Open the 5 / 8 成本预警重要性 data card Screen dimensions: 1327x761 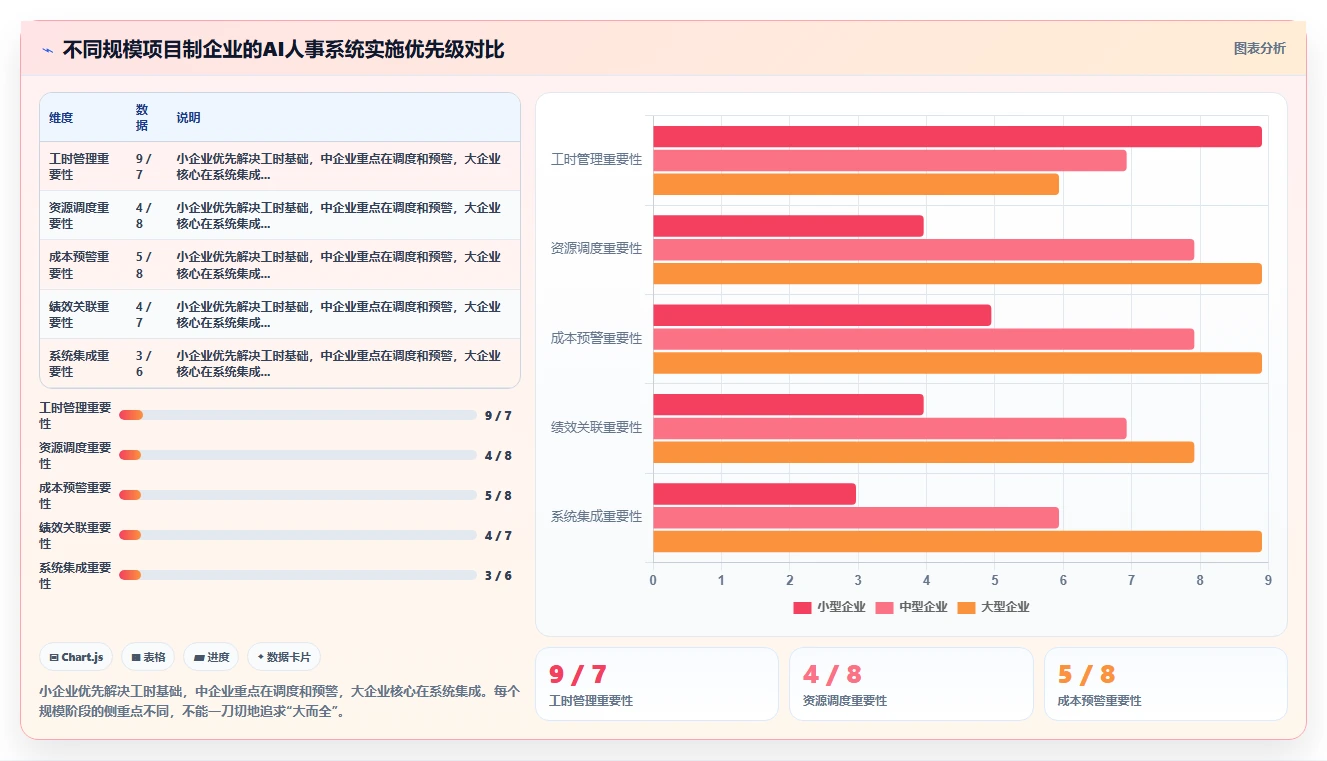point(1165,684)
